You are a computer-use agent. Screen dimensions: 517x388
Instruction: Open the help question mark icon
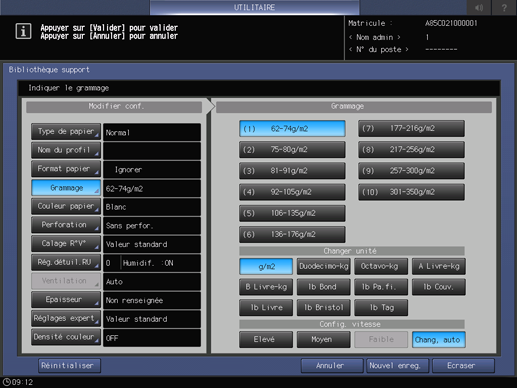click(x=504, y=7)
